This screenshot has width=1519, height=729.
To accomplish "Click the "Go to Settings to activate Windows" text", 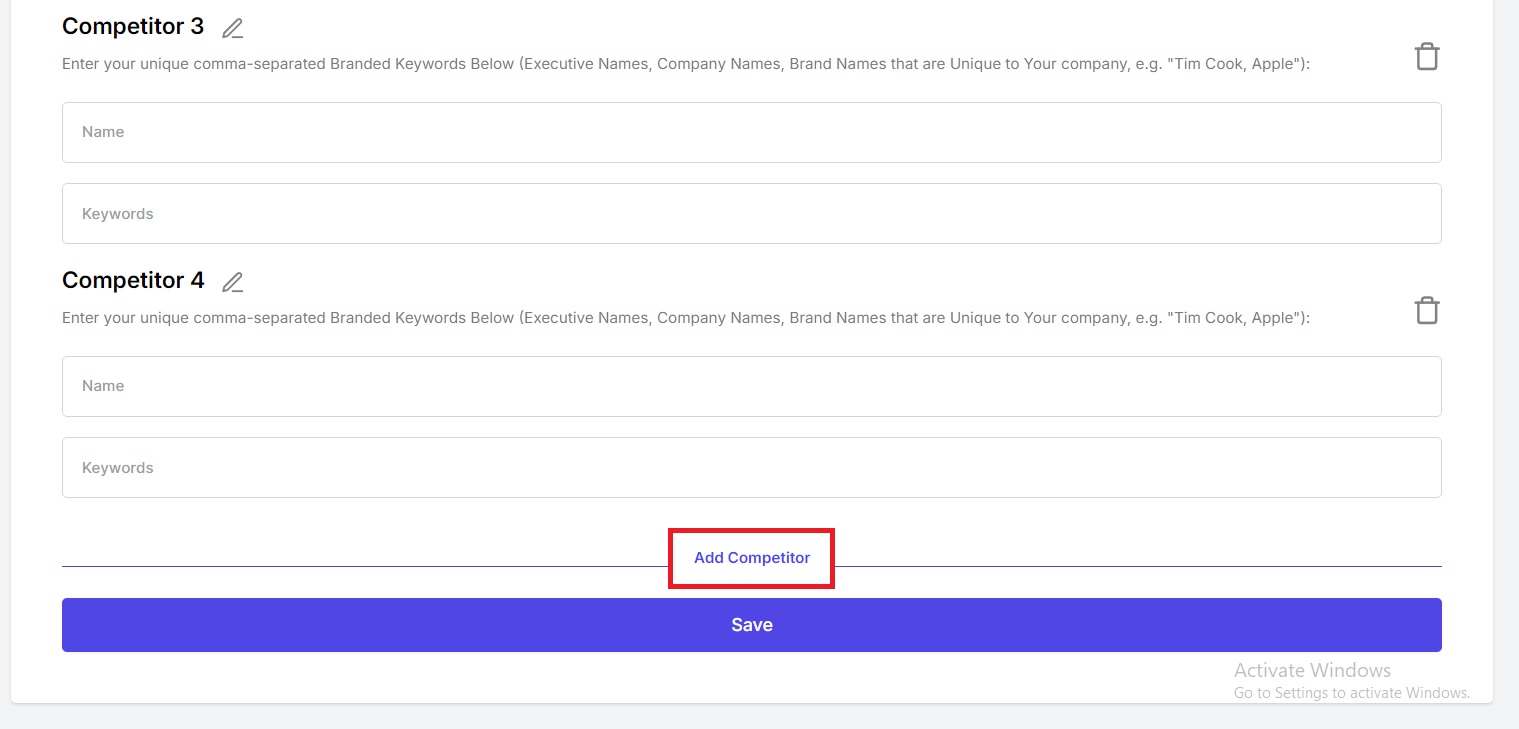I will 1351,693.
